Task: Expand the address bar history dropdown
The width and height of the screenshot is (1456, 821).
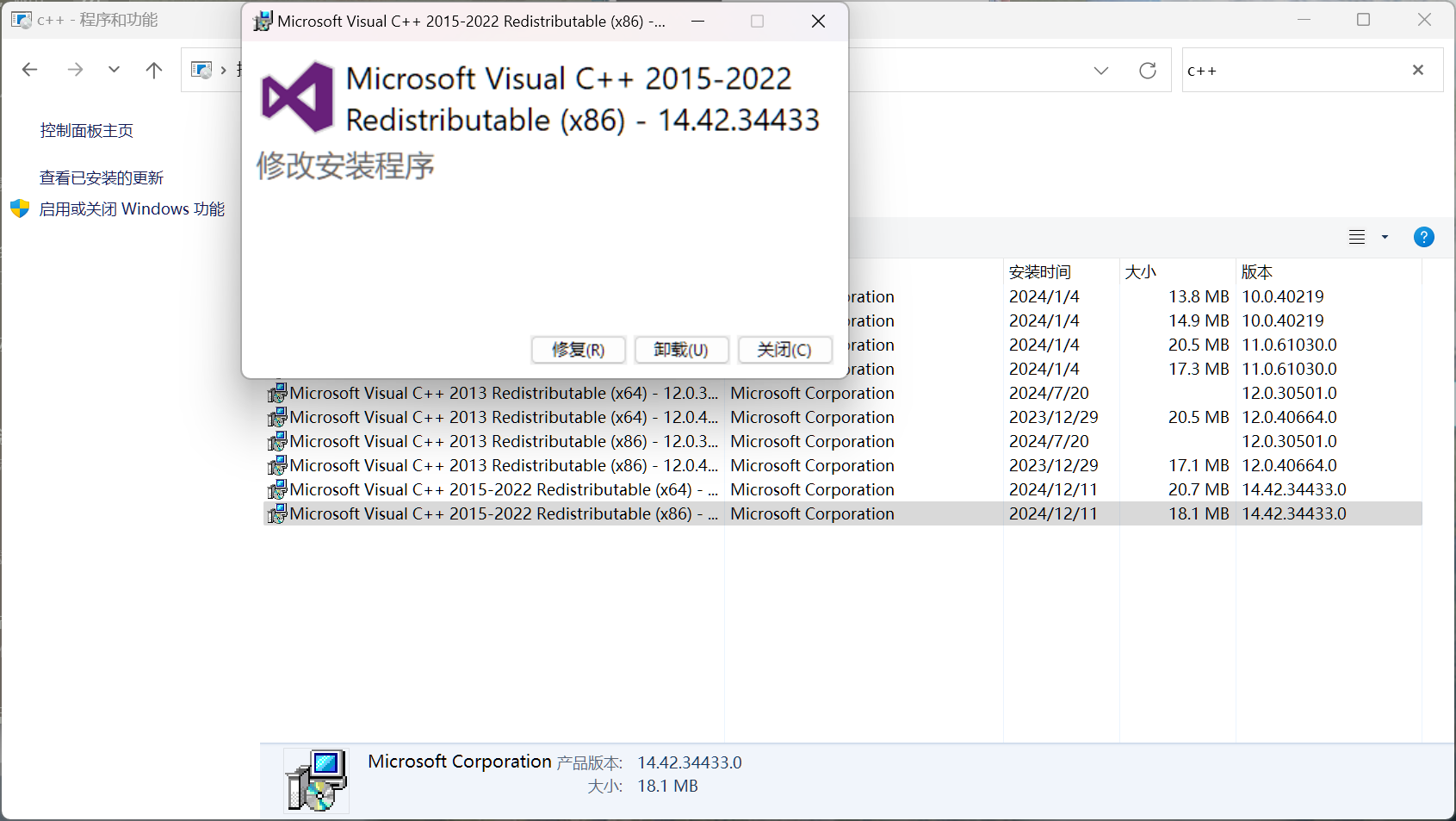Action: coord(1101,71)
